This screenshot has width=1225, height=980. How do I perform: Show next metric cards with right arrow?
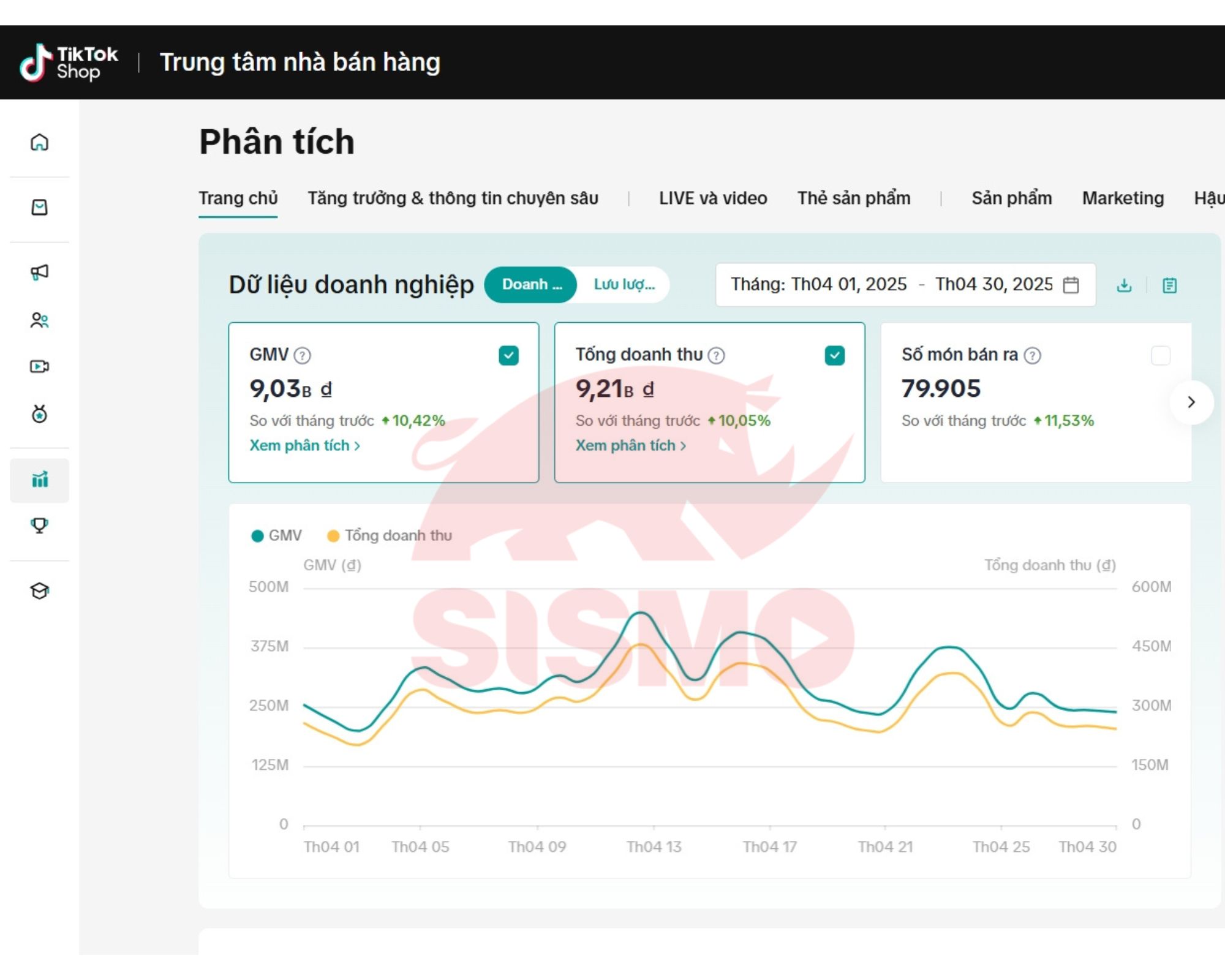pos(1191,402)
